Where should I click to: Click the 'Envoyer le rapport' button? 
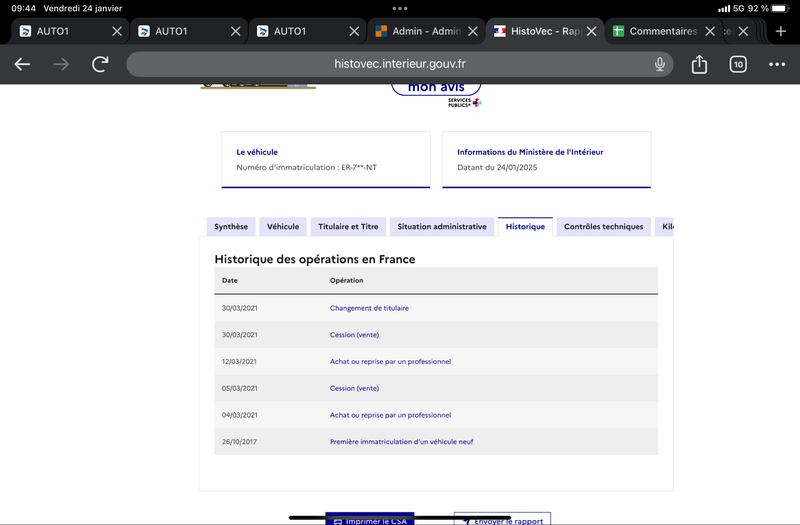[x=503, y=519]
